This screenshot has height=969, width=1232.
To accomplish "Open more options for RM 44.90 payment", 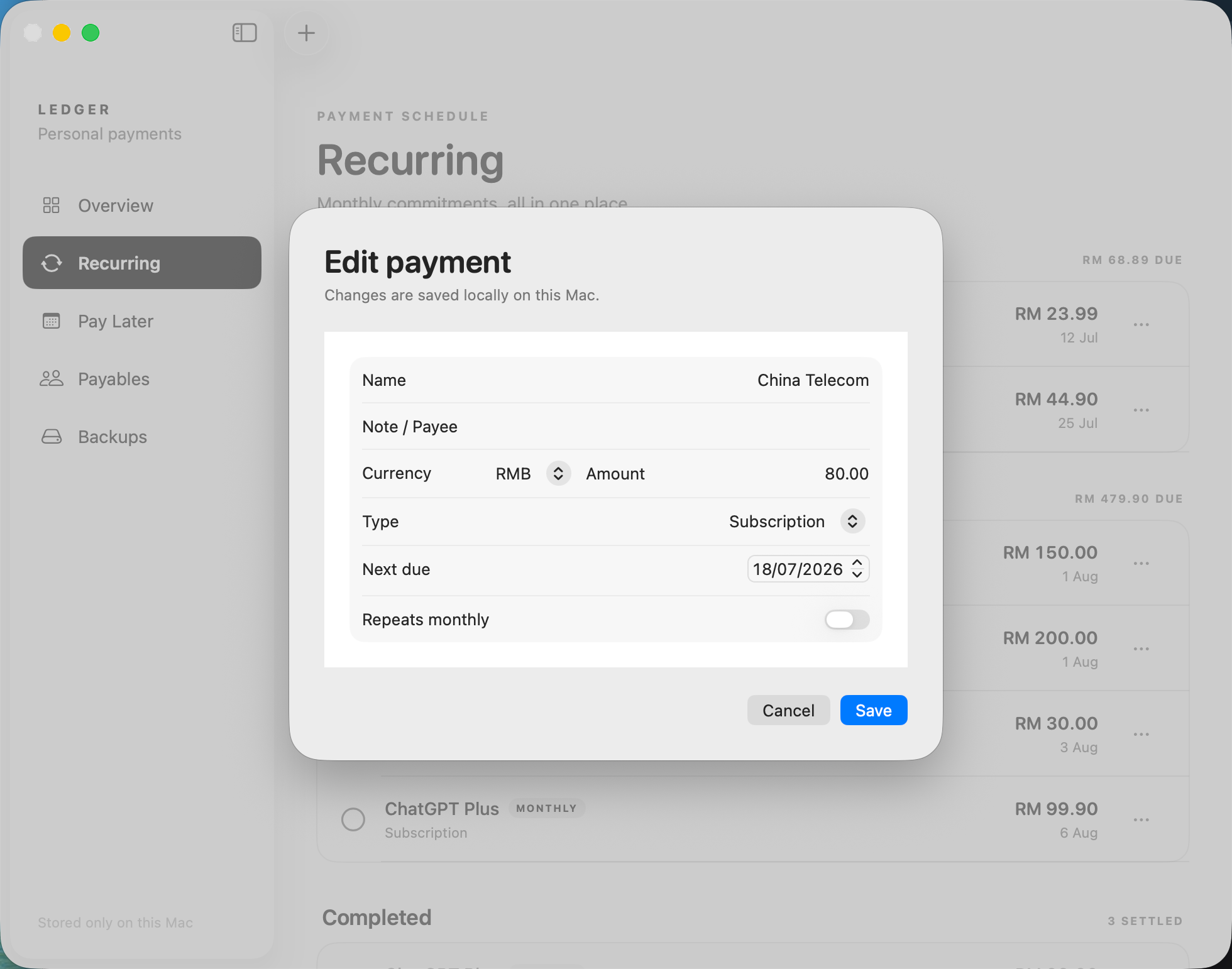I will [1141, 410].
